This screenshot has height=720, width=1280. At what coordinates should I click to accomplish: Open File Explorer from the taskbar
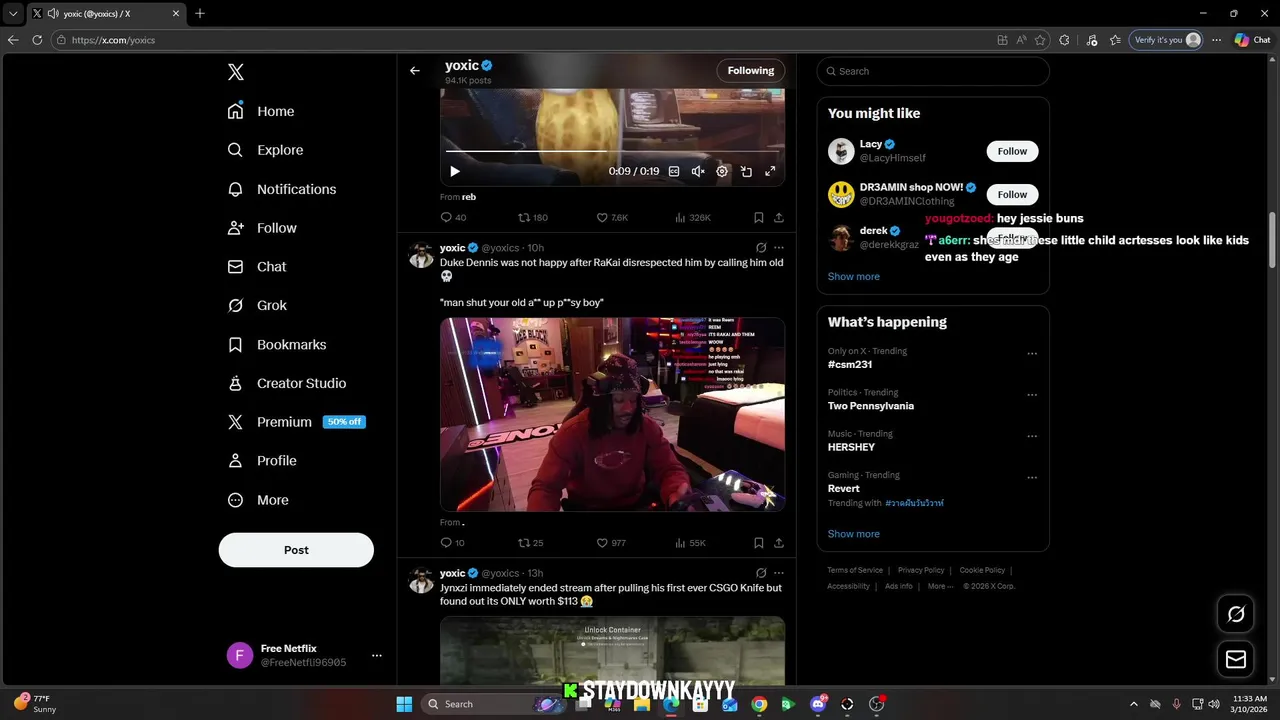[642, 704]
